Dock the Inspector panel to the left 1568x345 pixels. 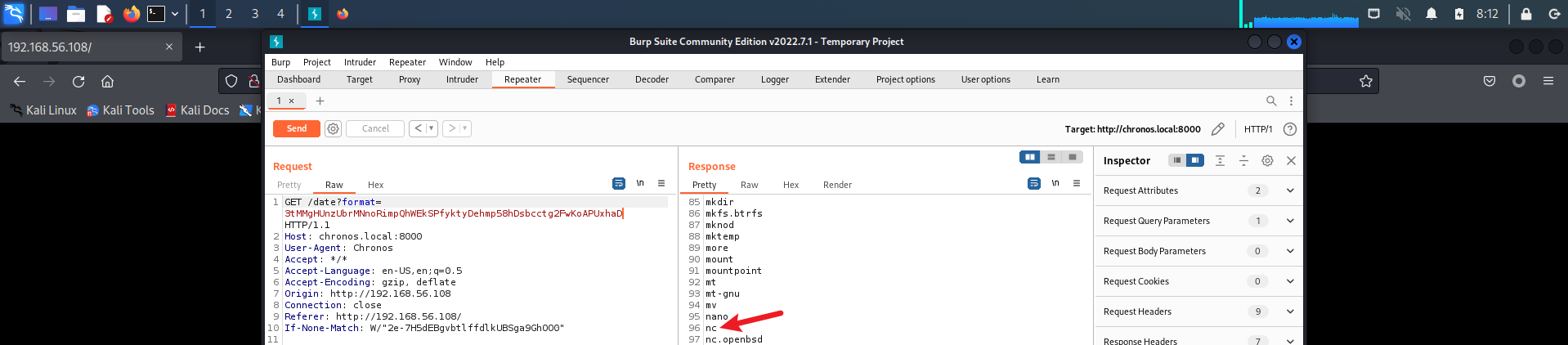tap(1177, 160)
